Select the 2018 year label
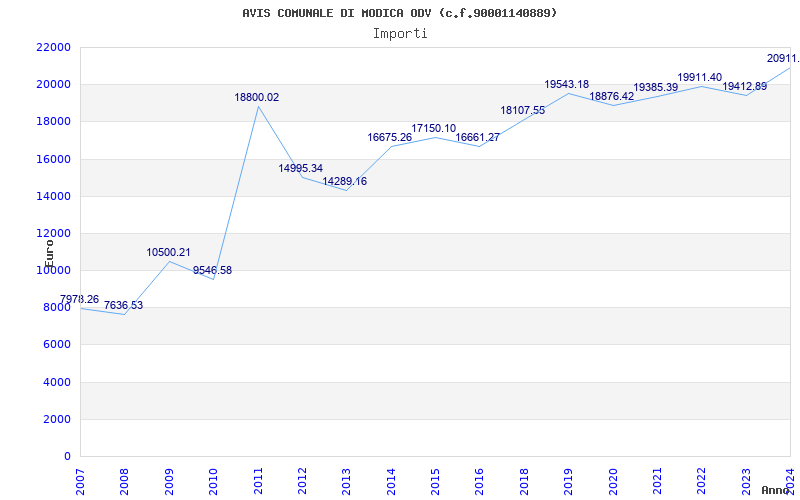The height and width of the screenshot is (500, 800). click(524, 482)
